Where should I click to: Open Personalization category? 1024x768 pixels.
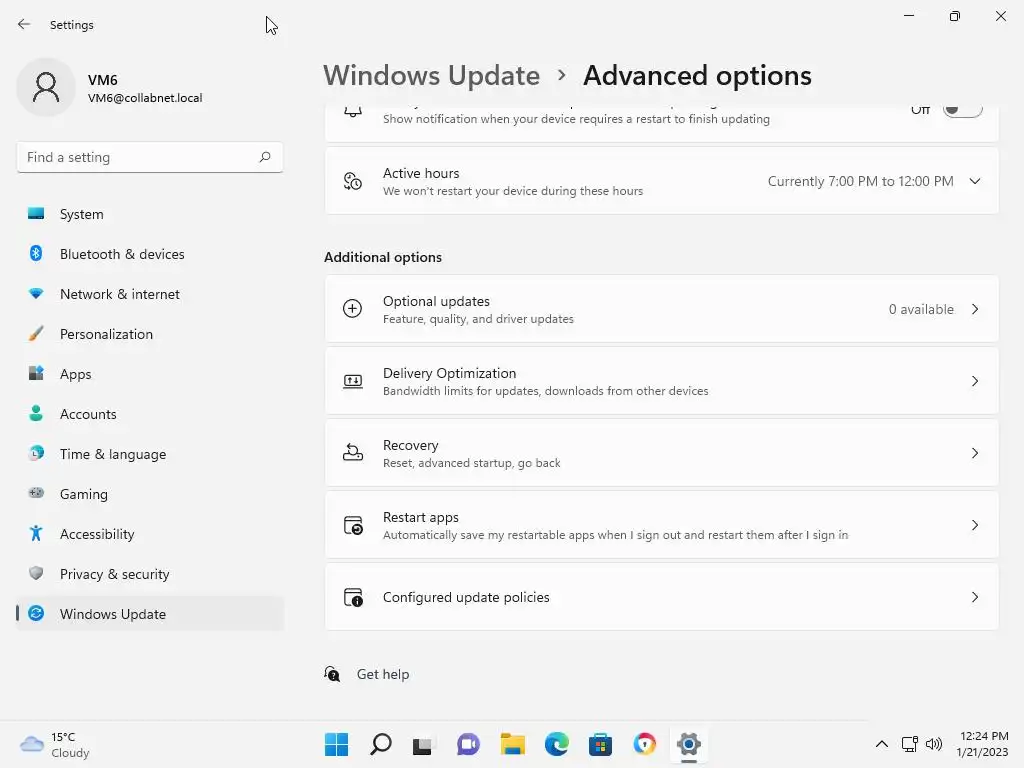150,334
